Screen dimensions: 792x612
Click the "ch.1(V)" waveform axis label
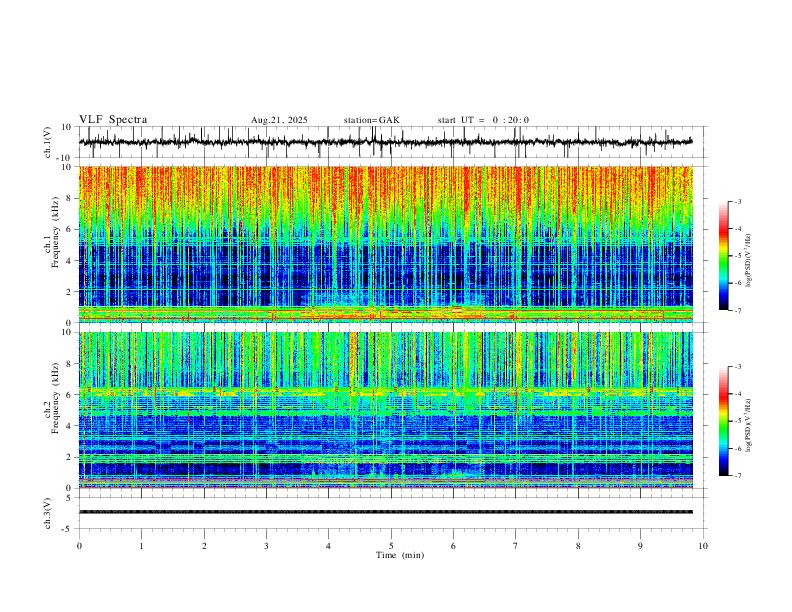pos(48,142)
